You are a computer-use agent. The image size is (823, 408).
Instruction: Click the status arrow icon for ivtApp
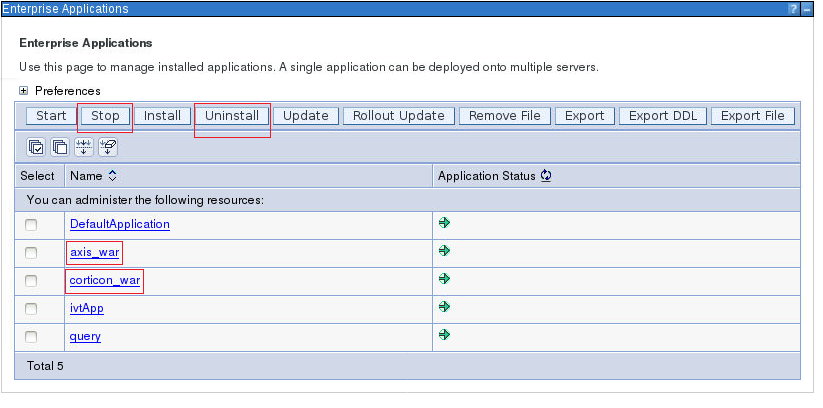445,307
